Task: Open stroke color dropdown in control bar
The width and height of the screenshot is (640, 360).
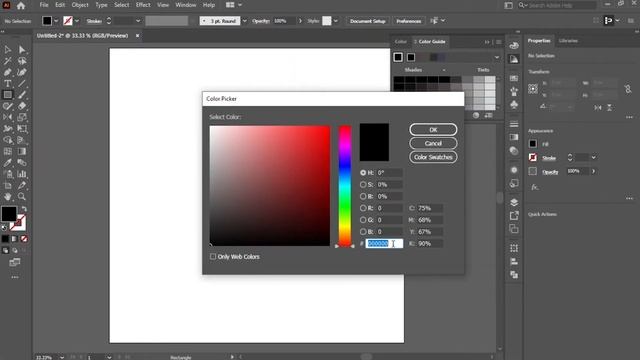Action: tap(77, 21)
